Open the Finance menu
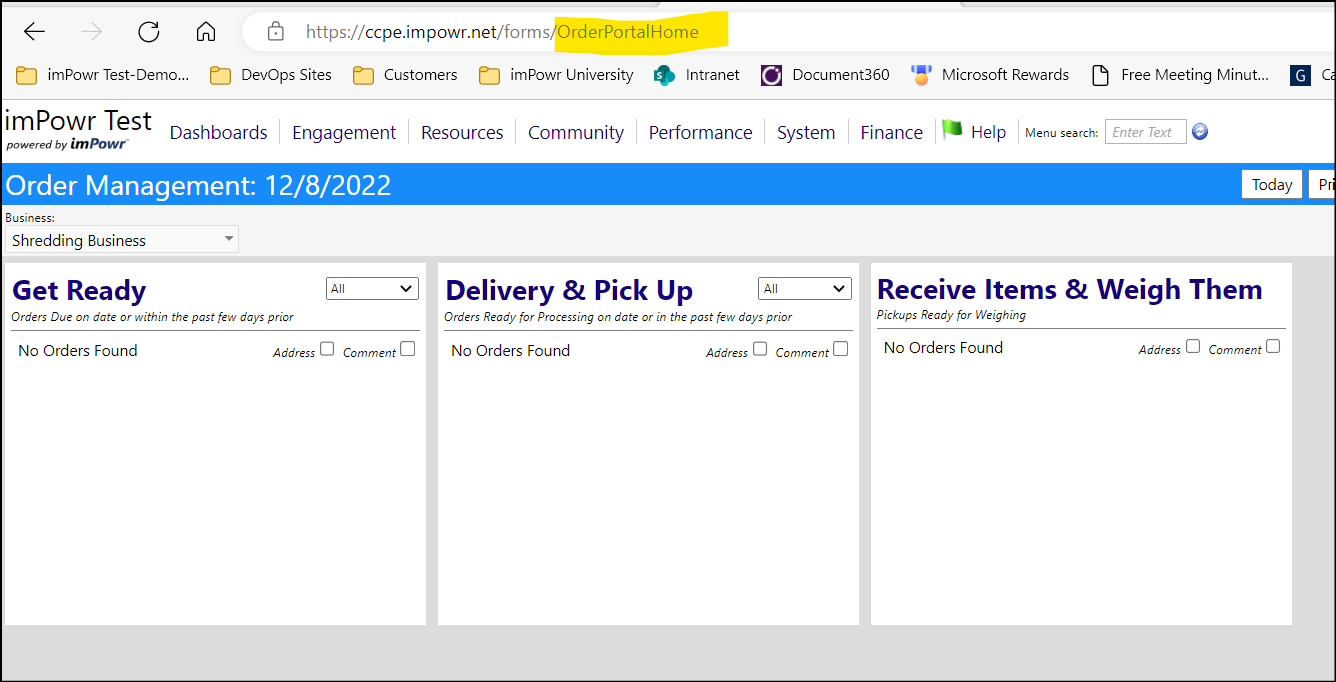The width and height of the screenshot is (1336, 682). tap(892, 132)
